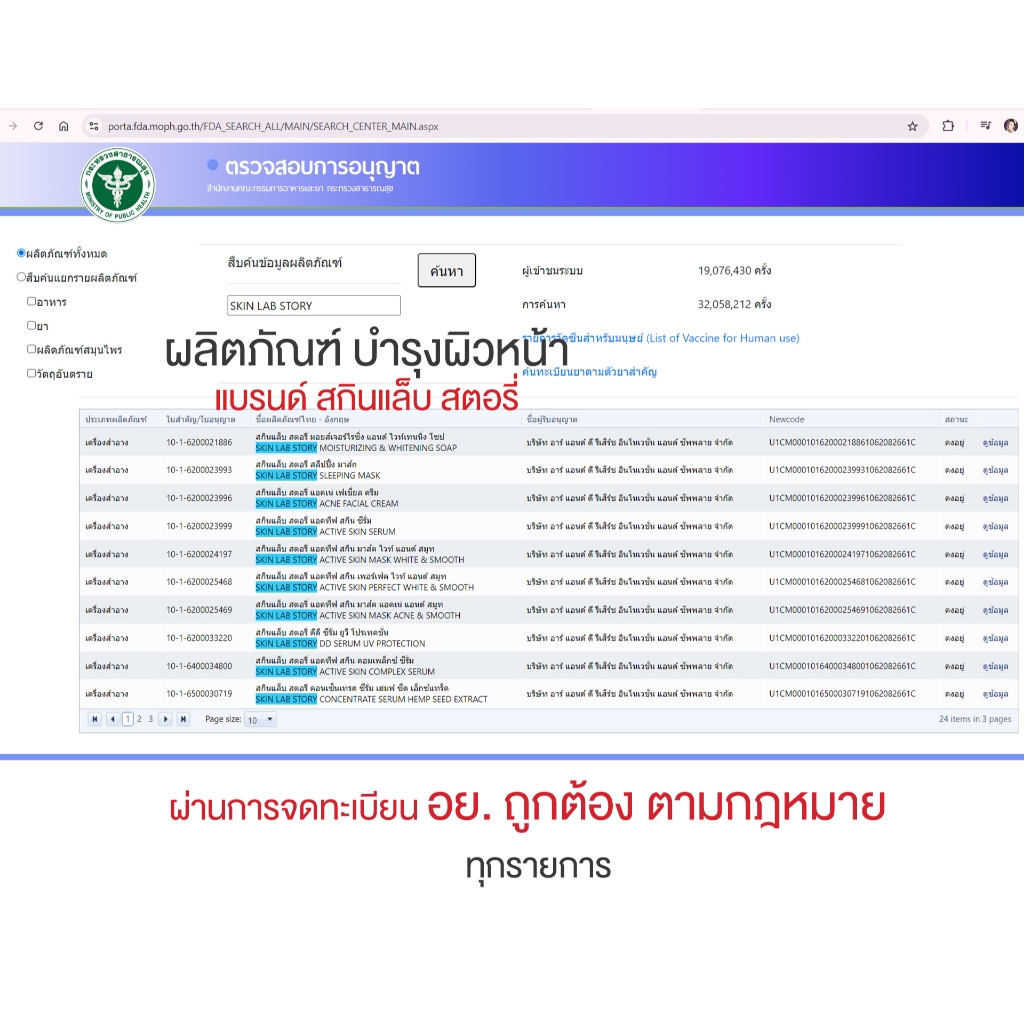
Task: View details of MOISTURIZING & WHITENING SOAP row
Action: pyautogui.click(x=995, y=442)
